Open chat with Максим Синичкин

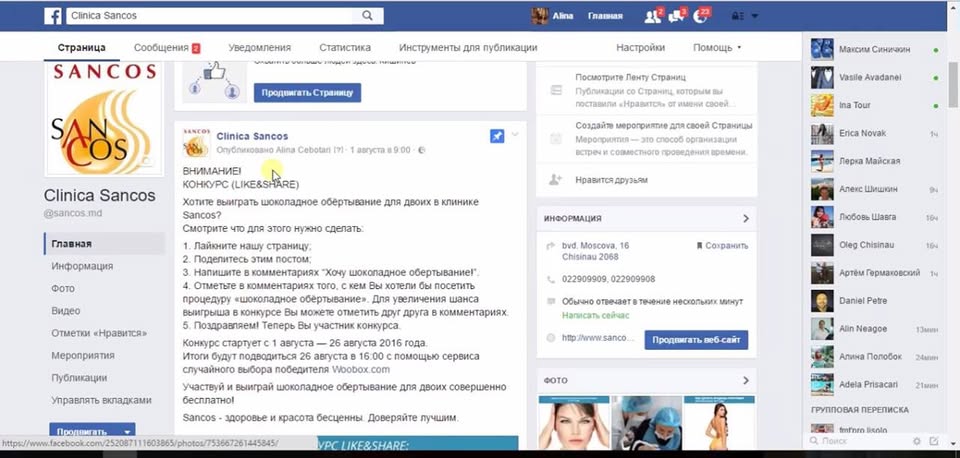click(876, 49)
